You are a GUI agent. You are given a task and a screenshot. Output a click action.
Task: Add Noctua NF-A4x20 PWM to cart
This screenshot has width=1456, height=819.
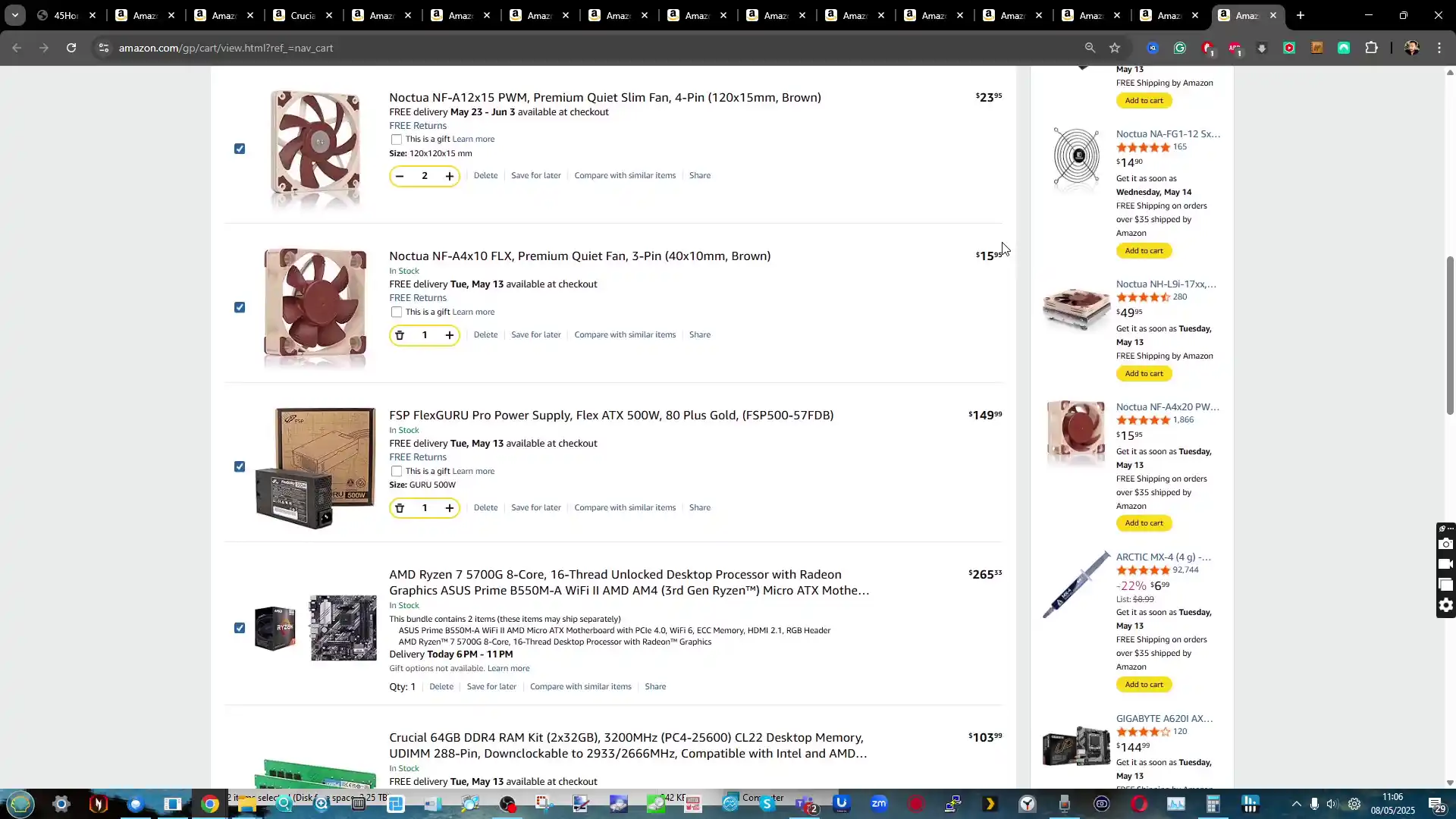1144,523
